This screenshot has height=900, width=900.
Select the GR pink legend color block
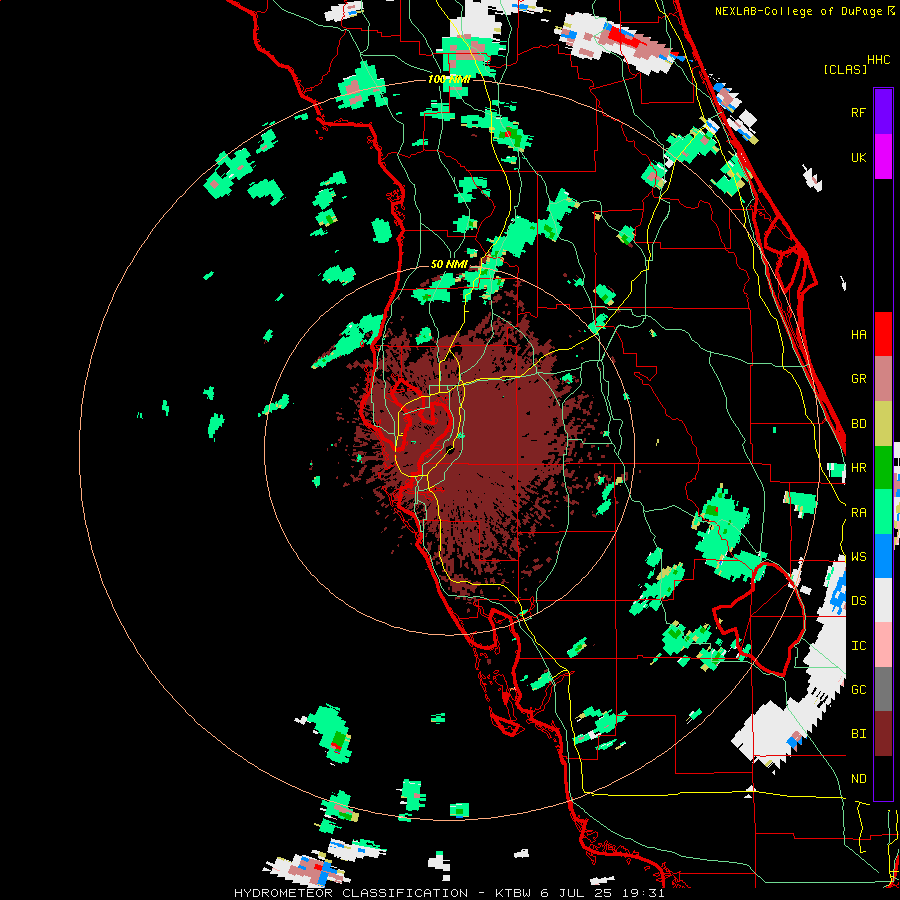(883, 379)
